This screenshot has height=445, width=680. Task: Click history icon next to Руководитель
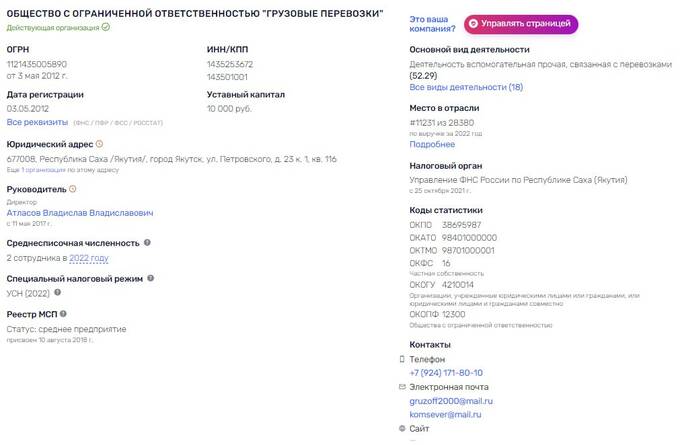point(73,189)
